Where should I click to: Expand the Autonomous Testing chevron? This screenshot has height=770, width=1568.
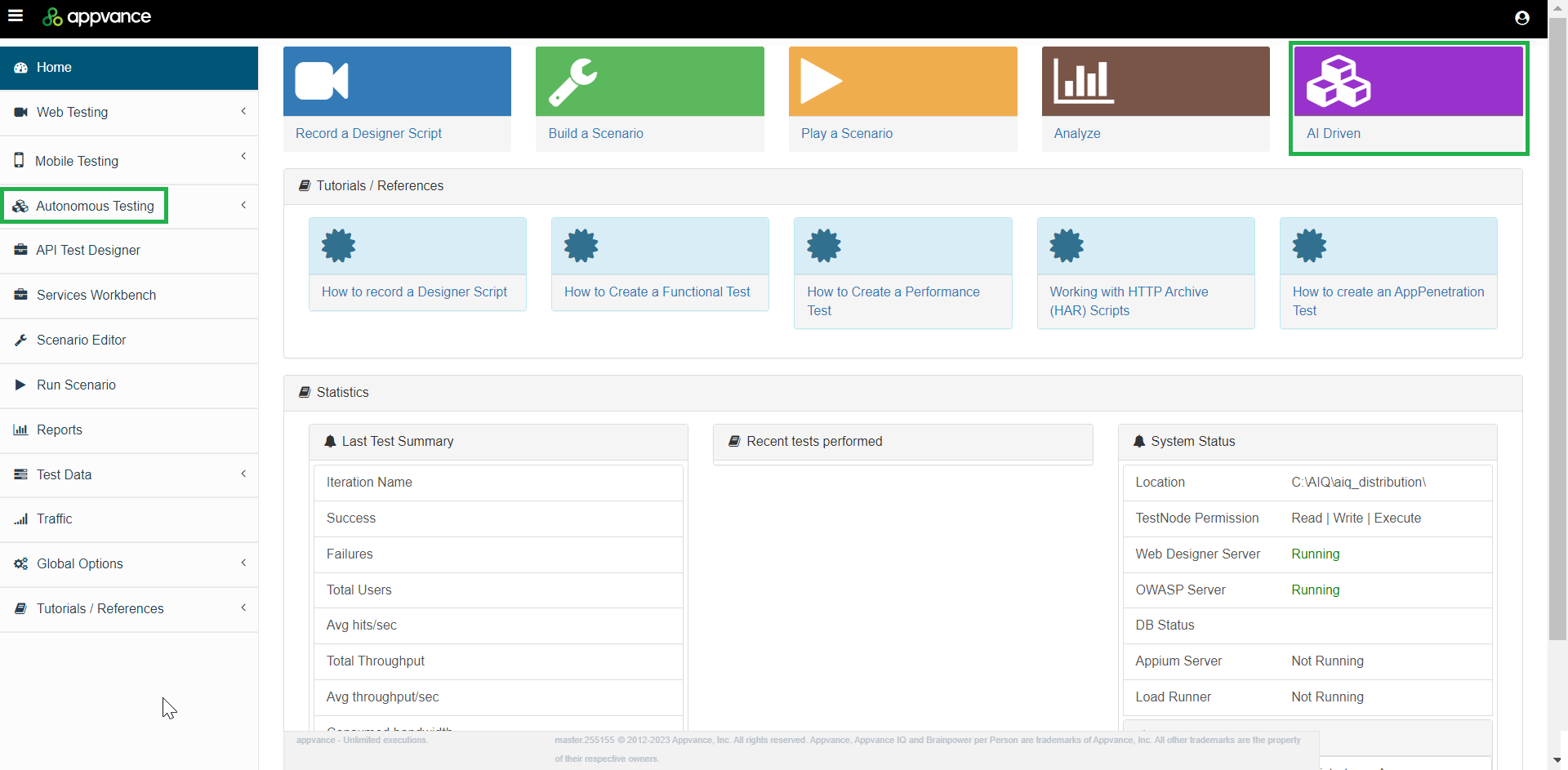click(x=243, y=205)
